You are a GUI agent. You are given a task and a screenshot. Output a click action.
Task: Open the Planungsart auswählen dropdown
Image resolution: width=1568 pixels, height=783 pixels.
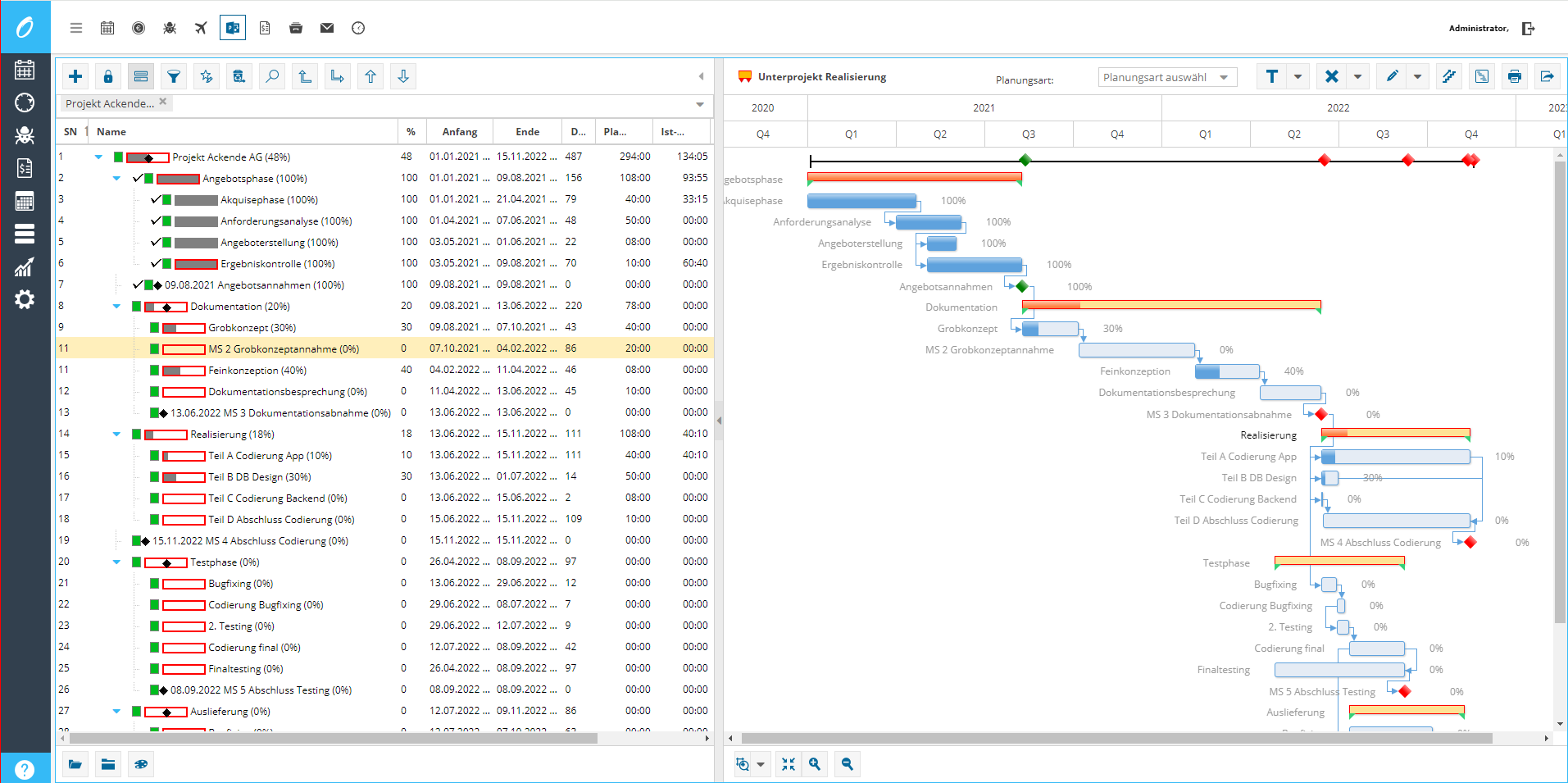point(1167,77)
